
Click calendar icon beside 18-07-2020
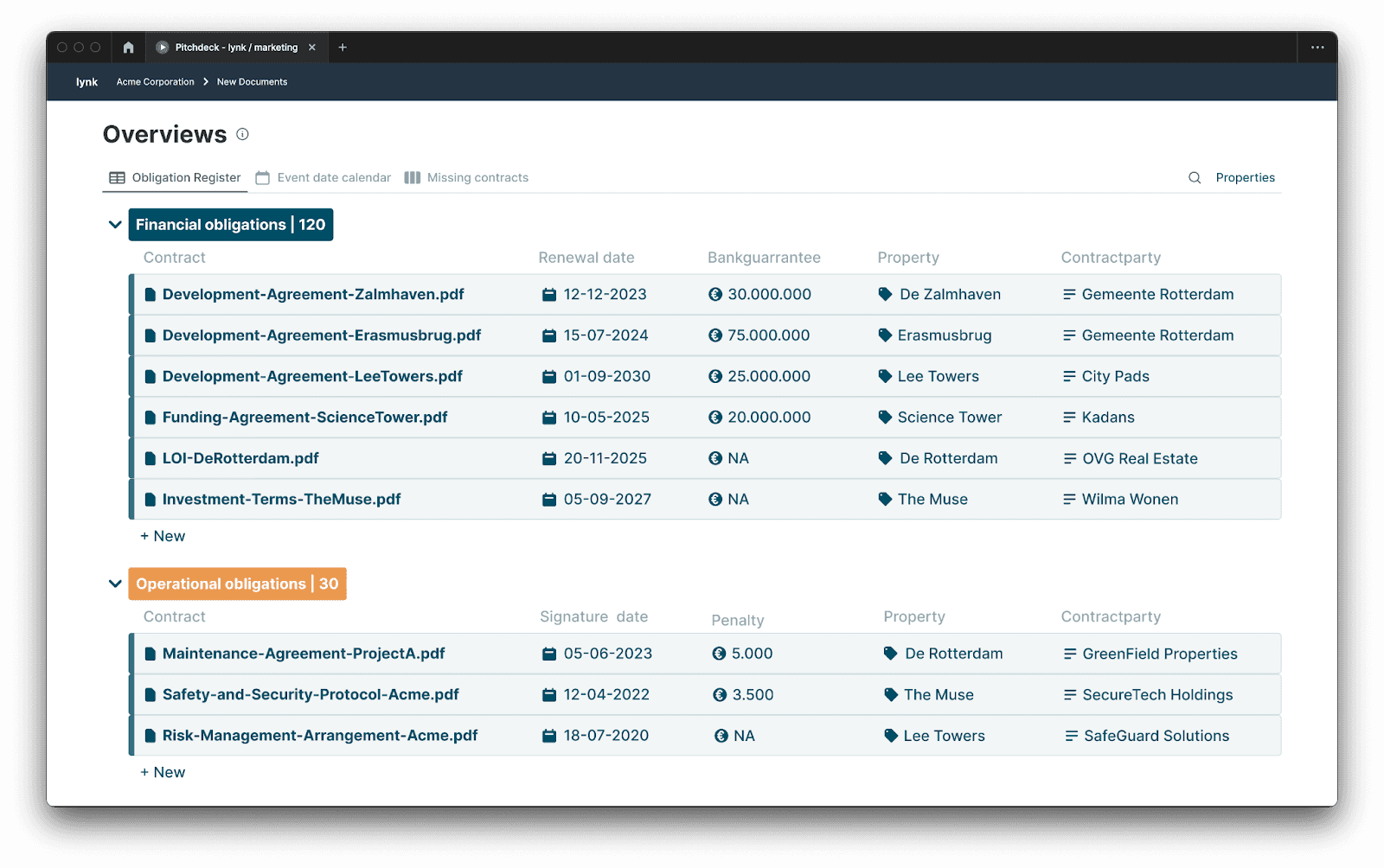[x=548, y=737]
